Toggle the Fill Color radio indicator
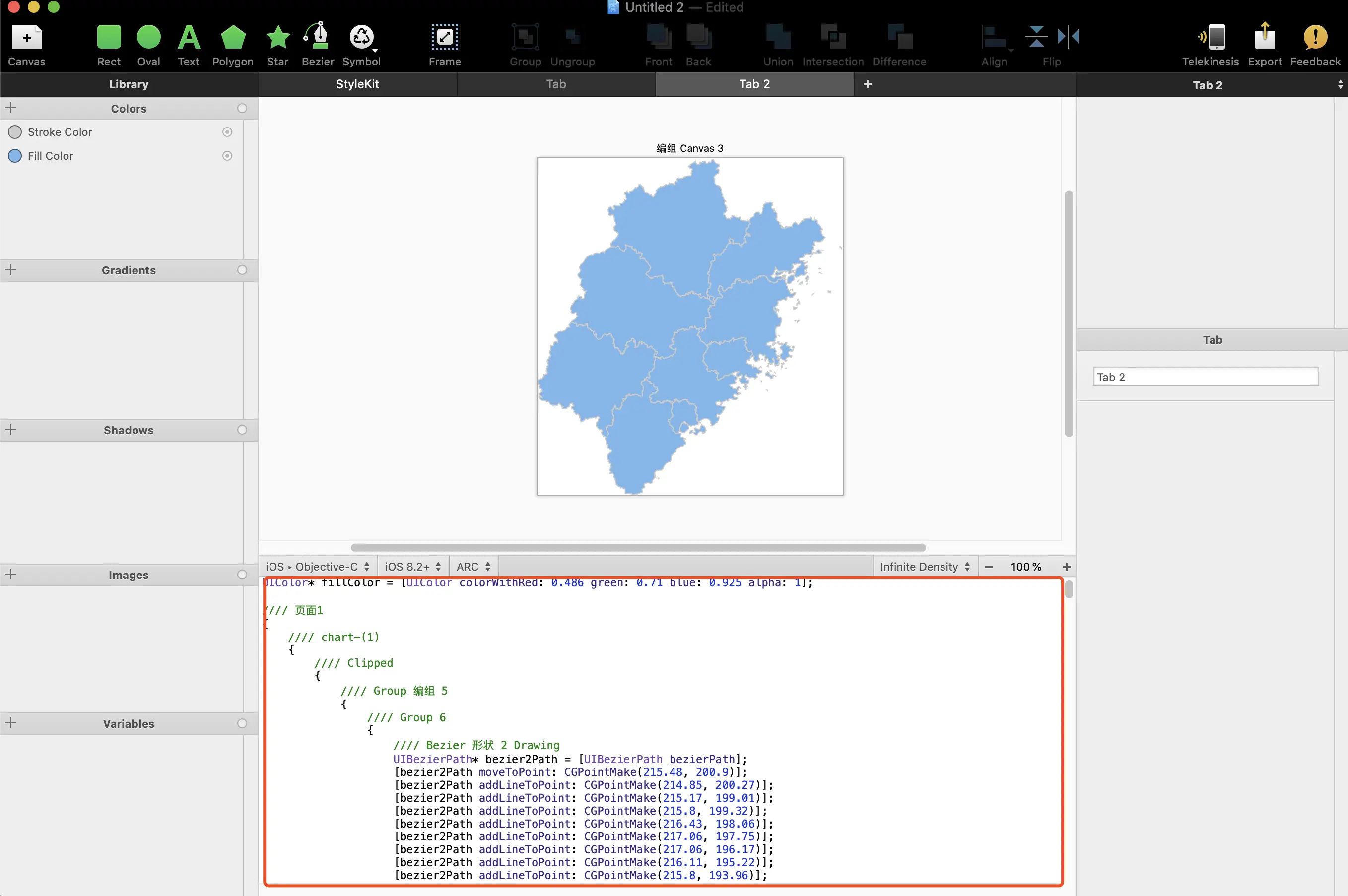Viewport: 1348px width, 896px height. coord(227,156)
